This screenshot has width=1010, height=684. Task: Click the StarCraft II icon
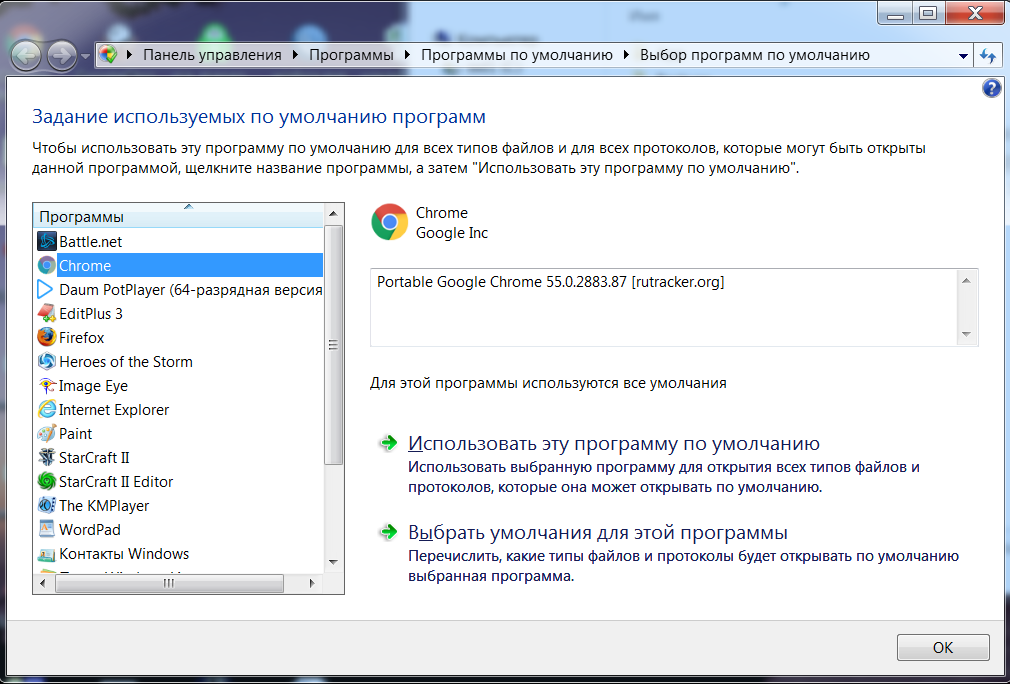pyautogui.click(x=46, y=457)
